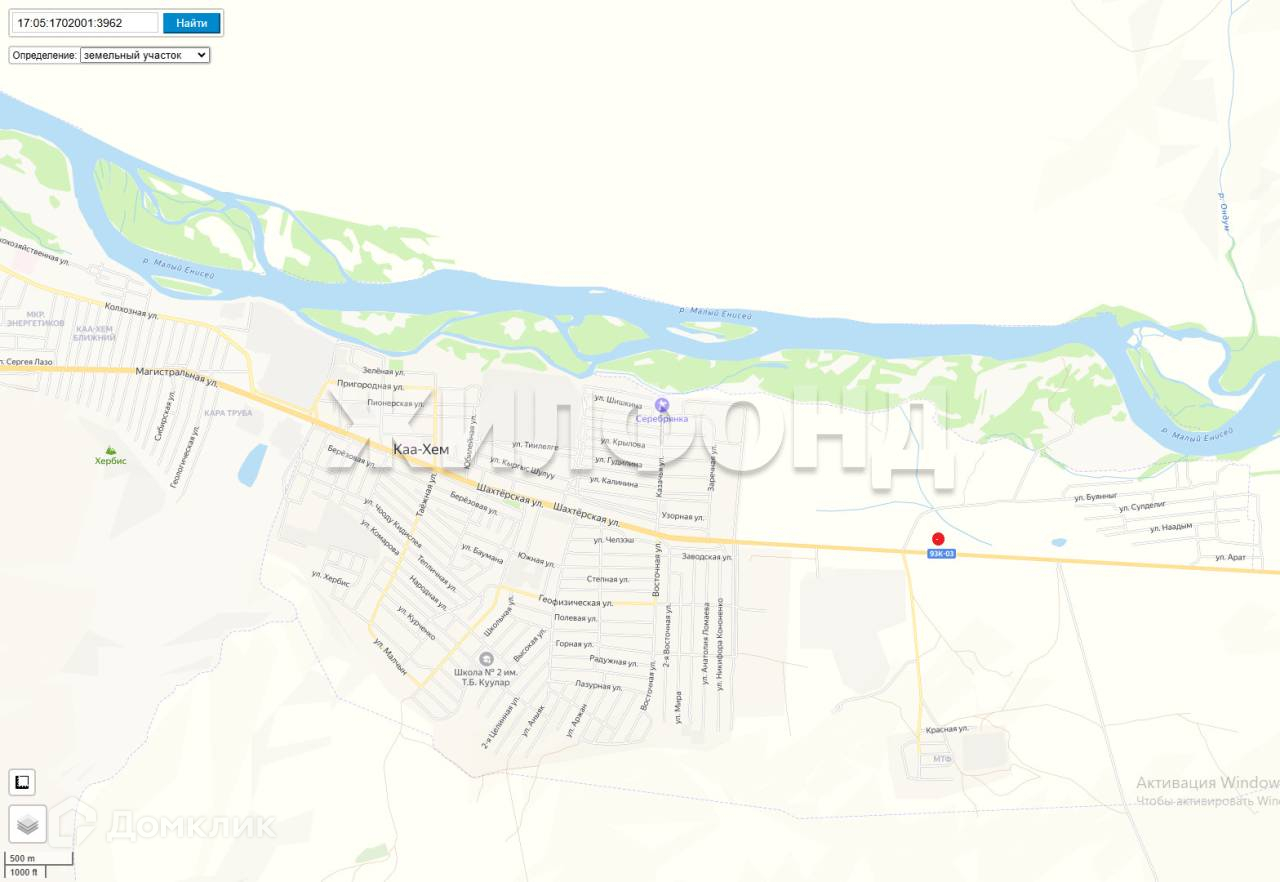The width and height of the screenshot is (1280, 882).
Task: Click the ул. Буянныг street label
Action: click(1095, 496)
